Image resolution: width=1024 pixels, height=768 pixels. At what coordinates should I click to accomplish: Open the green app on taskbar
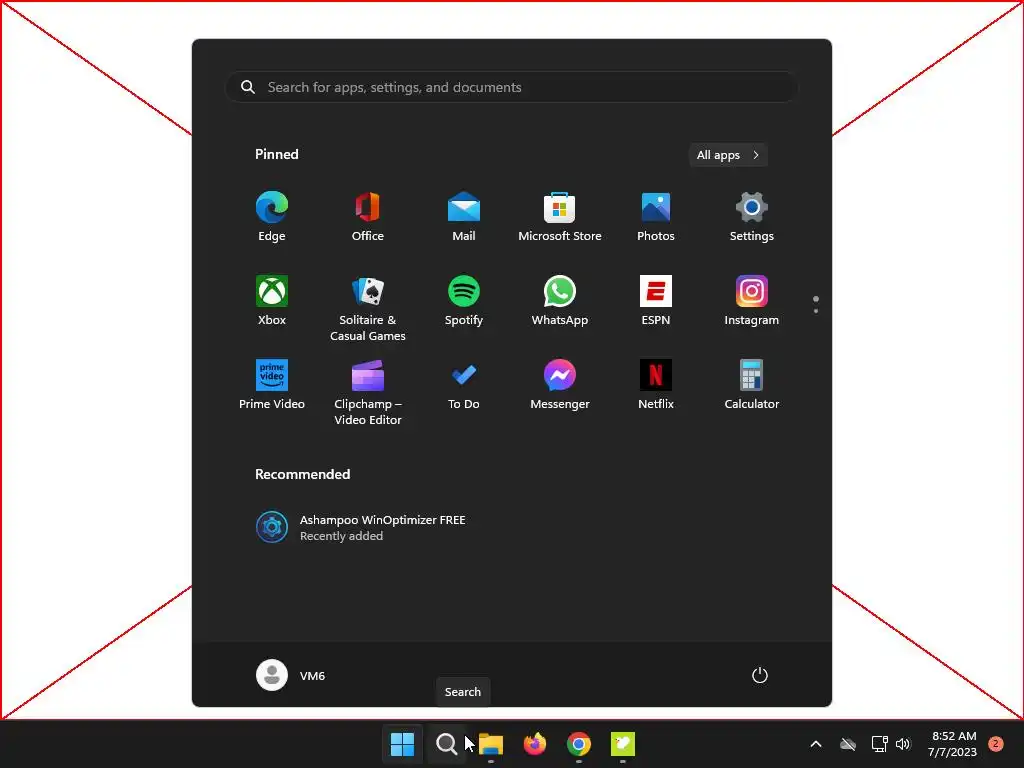point(623,744)
